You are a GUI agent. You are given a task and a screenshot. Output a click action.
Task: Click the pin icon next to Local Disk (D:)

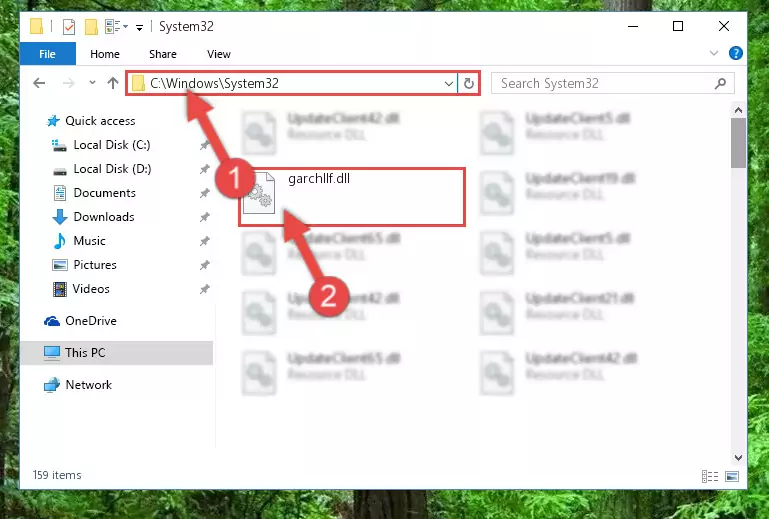click(x=205, y=169)
